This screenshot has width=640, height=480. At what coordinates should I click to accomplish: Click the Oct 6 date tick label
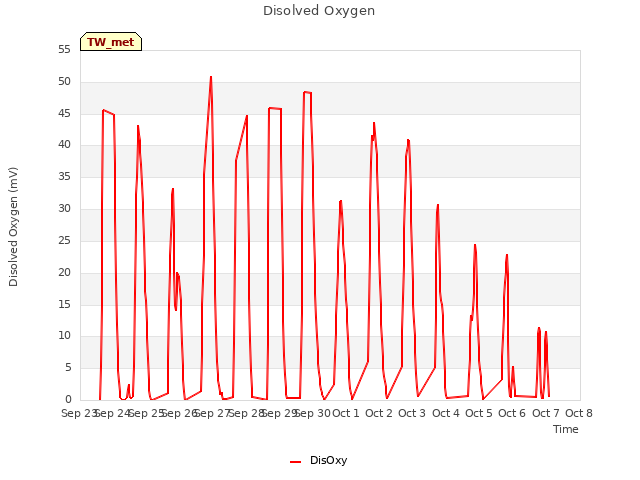(x=512, y=413)
